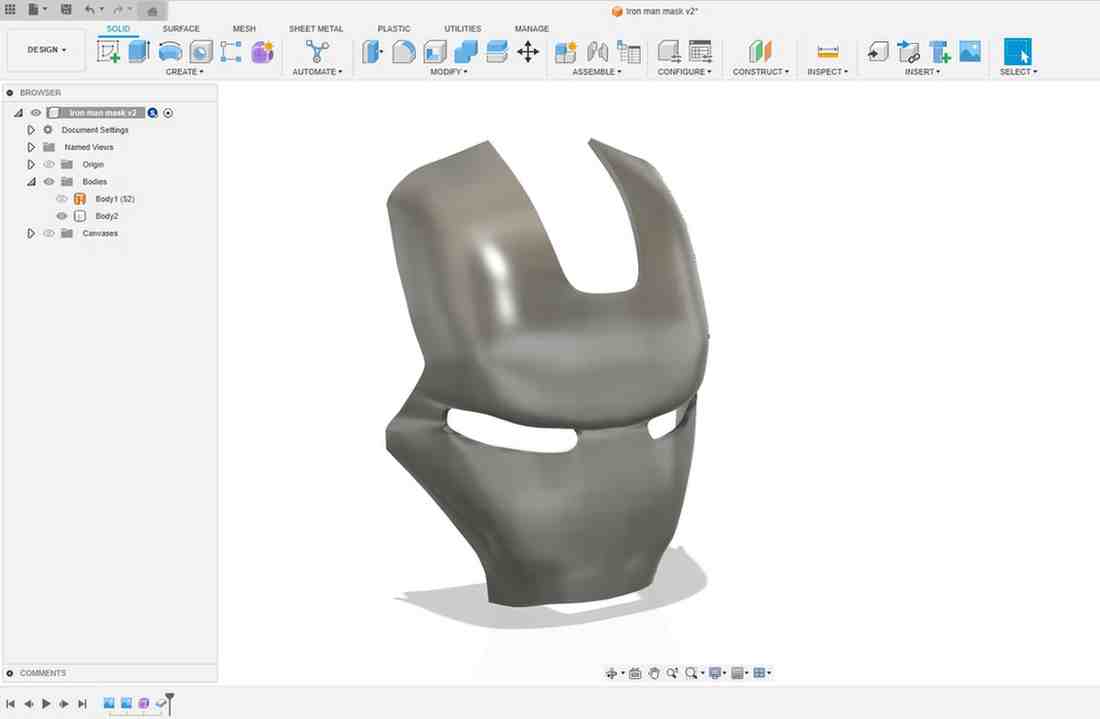Select the Move/Copy arrows tool

(528, 52)
